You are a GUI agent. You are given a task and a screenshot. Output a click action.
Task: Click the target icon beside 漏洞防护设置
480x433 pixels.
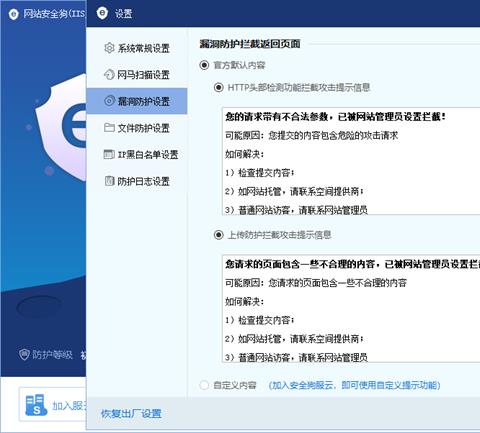click(x=109, y=101)
